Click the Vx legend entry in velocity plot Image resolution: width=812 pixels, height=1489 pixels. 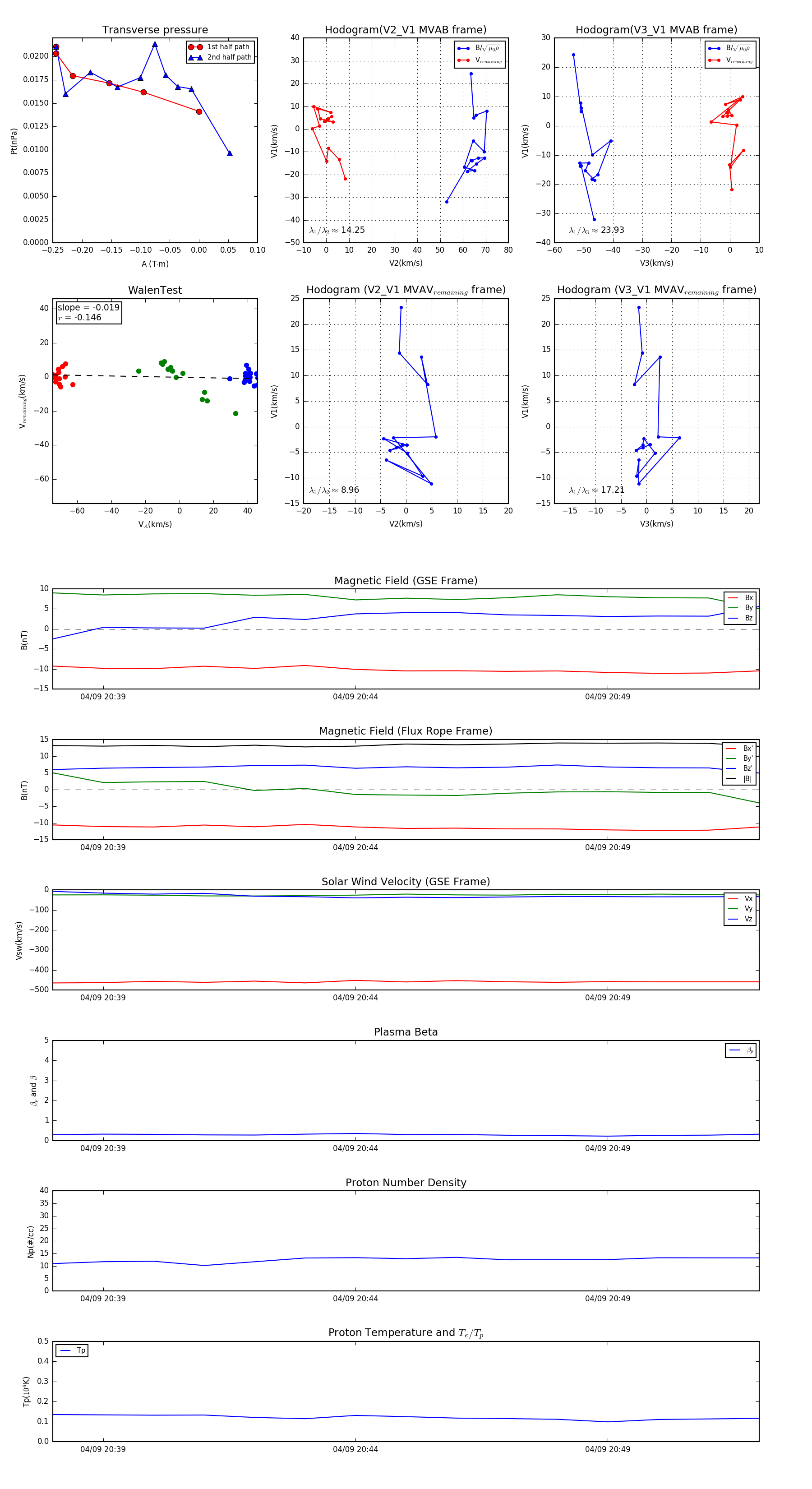tap(740, 899)
